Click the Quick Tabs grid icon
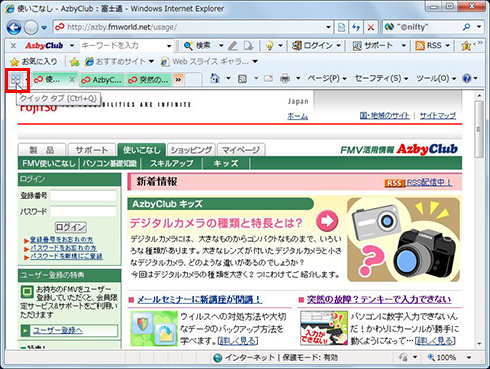Image resolution: width=490 pixels, height=369 pixels. point(16,79)
